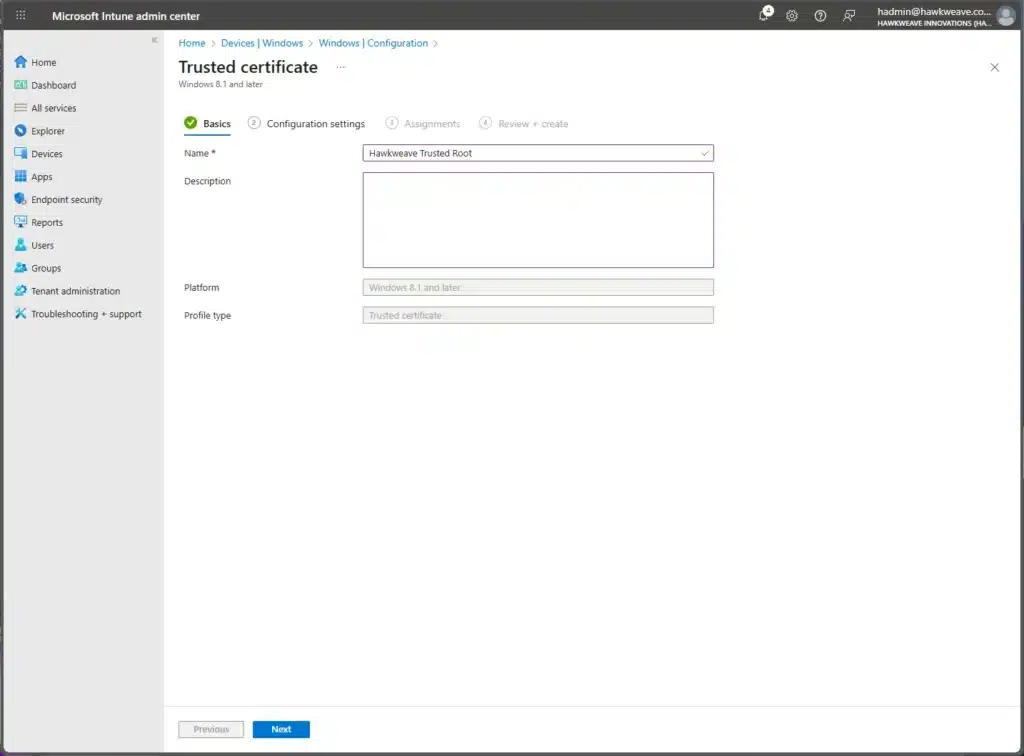Open Troubleshooting + support in sidebar

86,314
